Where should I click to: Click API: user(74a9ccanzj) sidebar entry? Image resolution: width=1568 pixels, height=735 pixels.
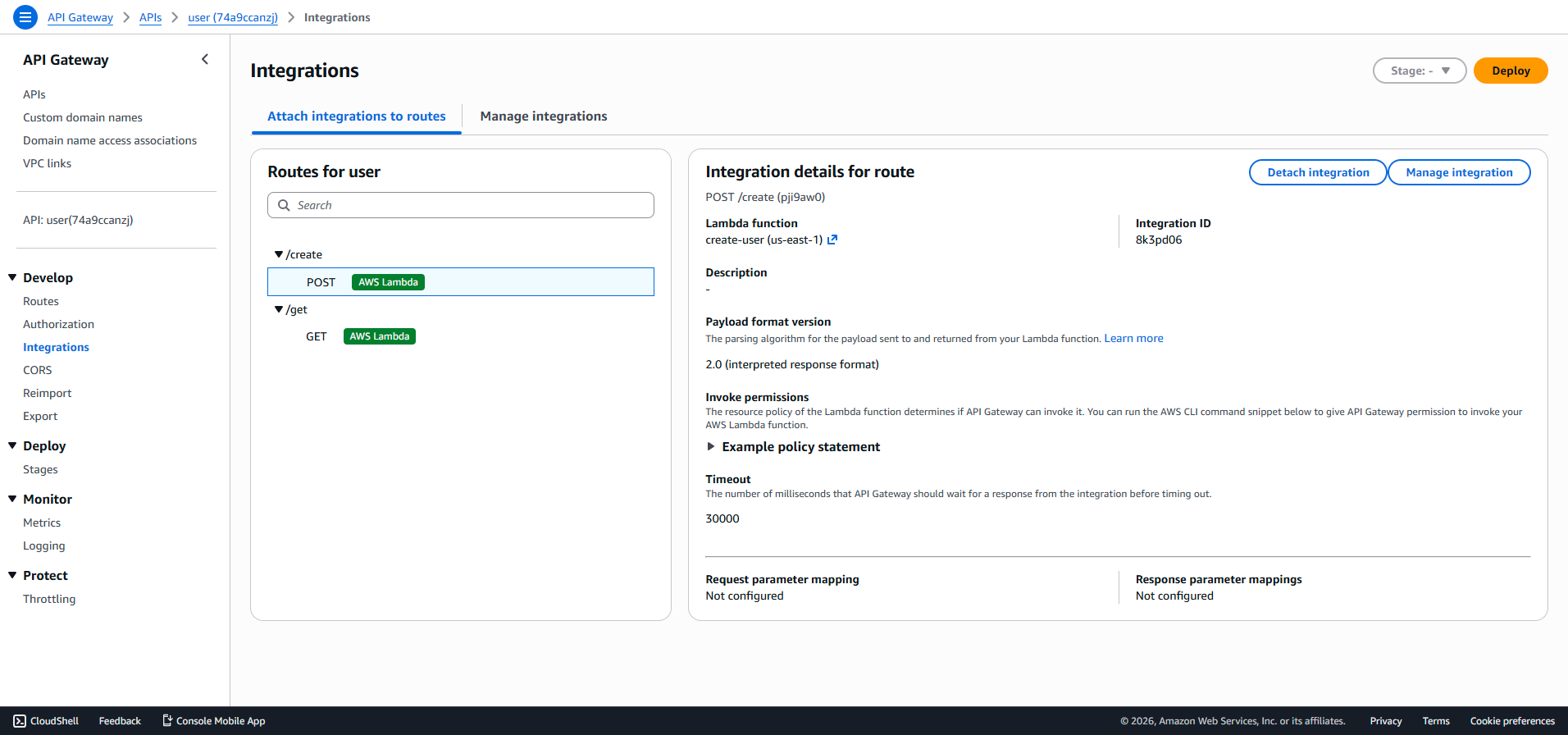click(x=78, y=220)
